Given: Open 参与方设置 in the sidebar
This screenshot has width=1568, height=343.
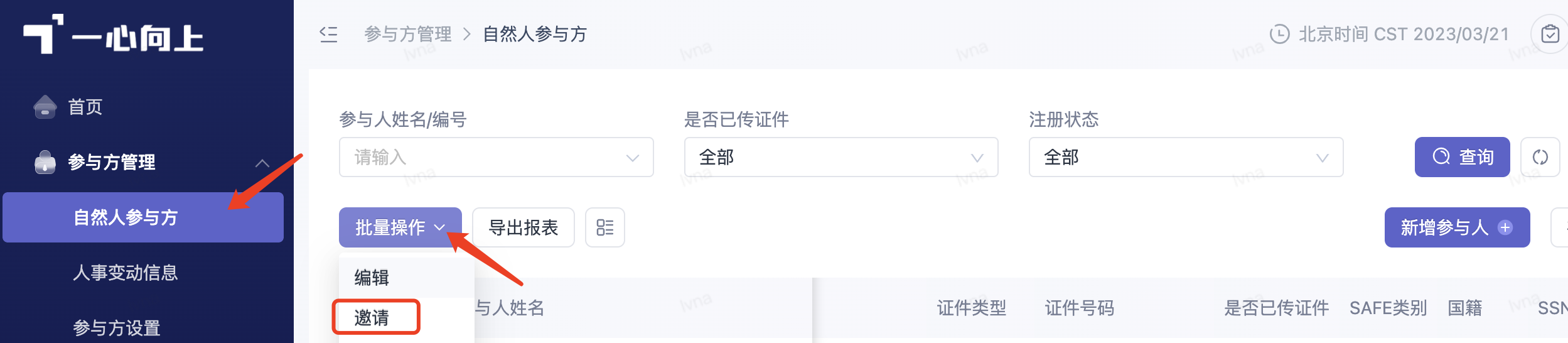Looking at the screenshot, I should pos(117,328).
